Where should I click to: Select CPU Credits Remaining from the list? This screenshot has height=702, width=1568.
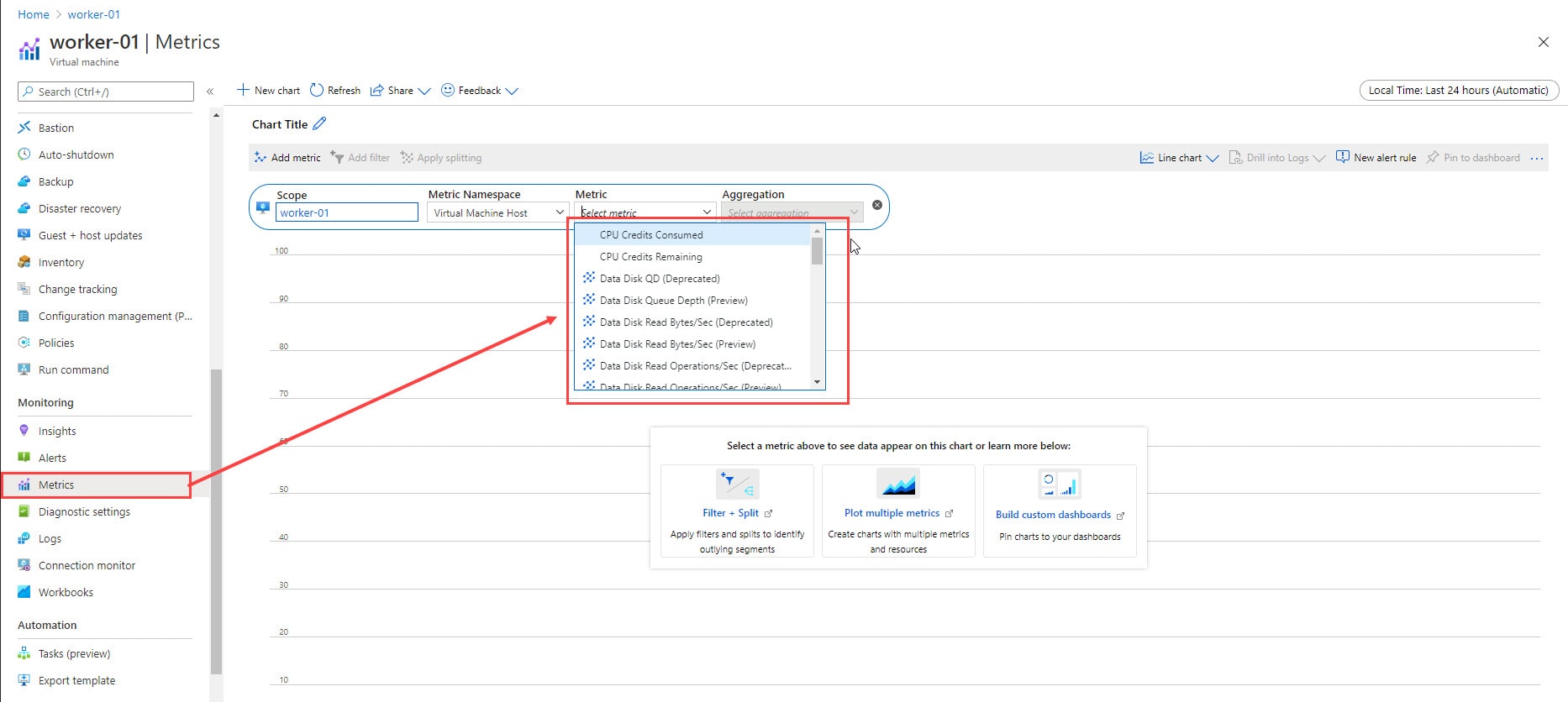(650, 257)
